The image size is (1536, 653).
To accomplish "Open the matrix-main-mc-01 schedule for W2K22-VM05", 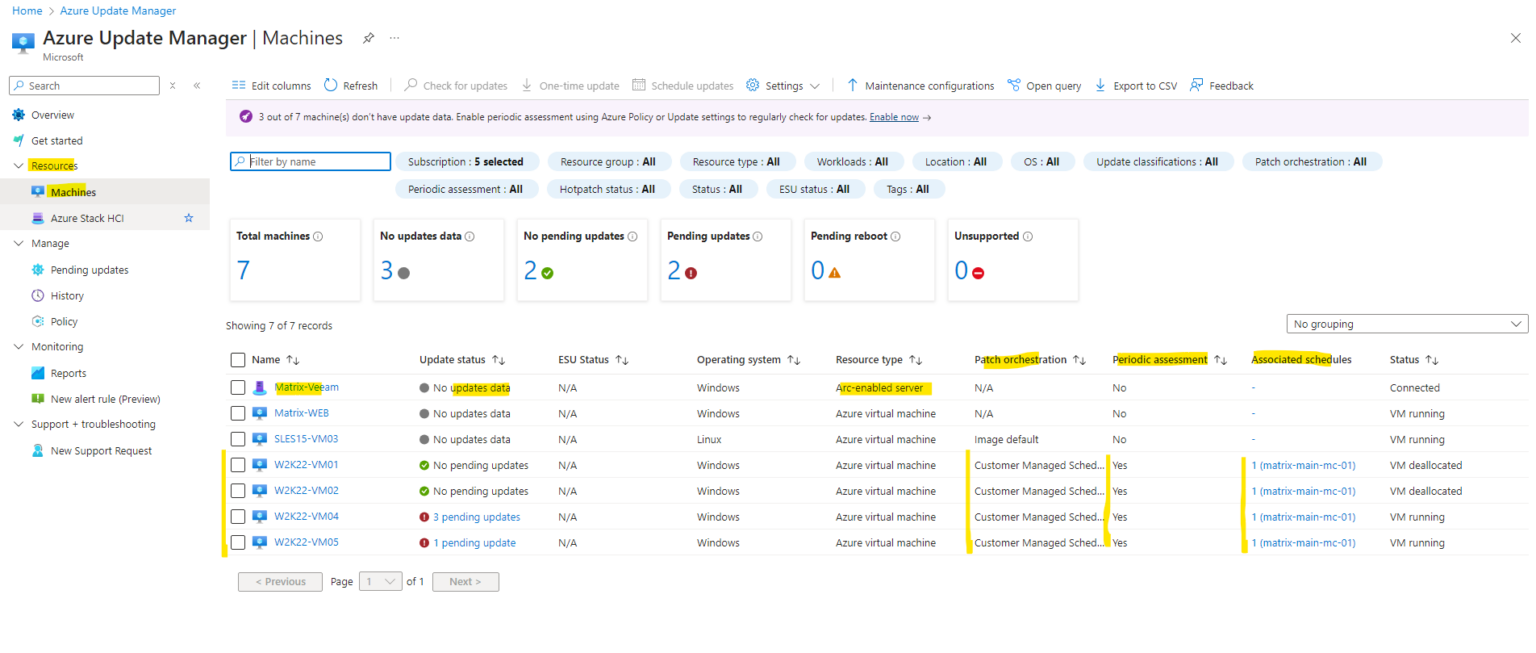I will click(1302, 542).
